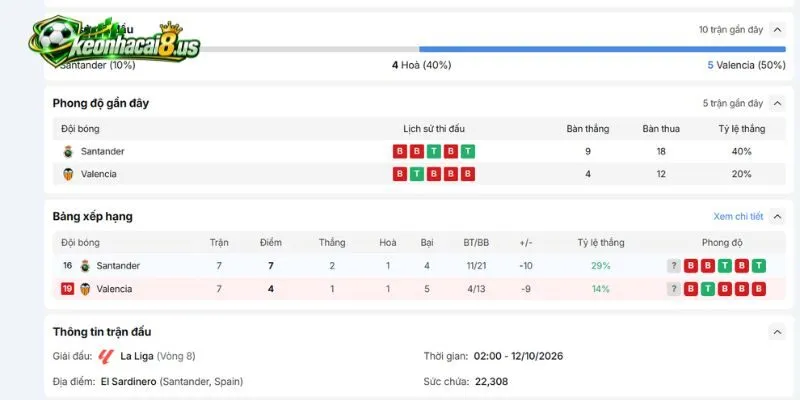The width and height of the screenshot is (800, 400).
Task: Click Santander's 40% win rate in recent form
Action: point(741,152)
